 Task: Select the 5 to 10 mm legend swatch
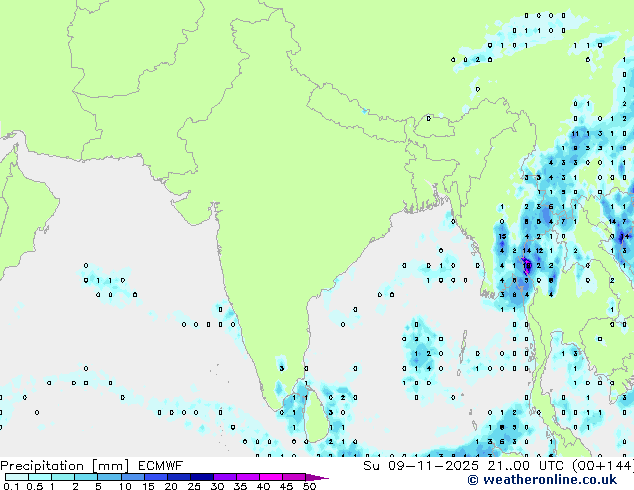(x=109, y=477)
